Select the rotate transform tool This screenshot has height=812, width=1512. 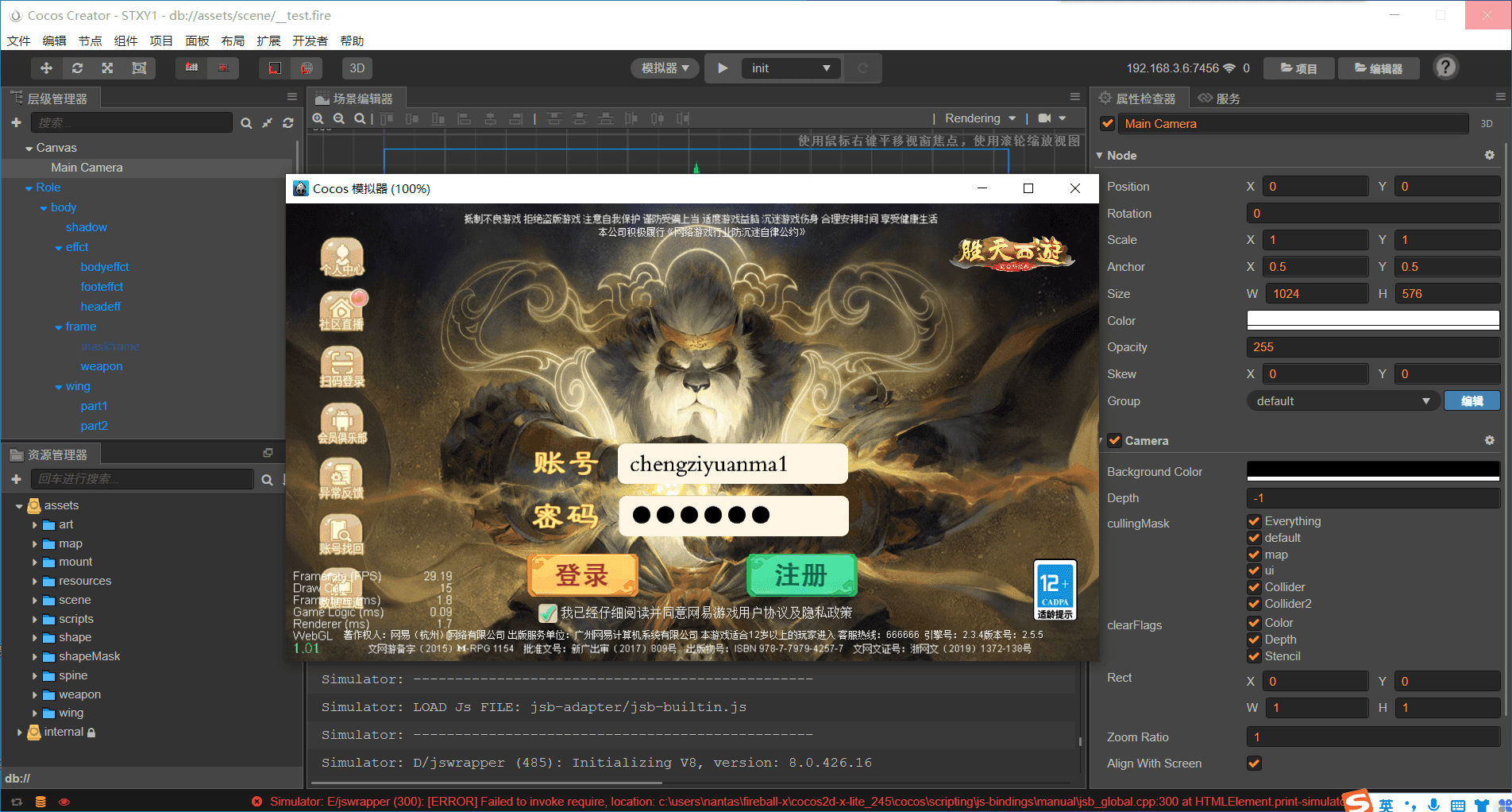point(77,68)
